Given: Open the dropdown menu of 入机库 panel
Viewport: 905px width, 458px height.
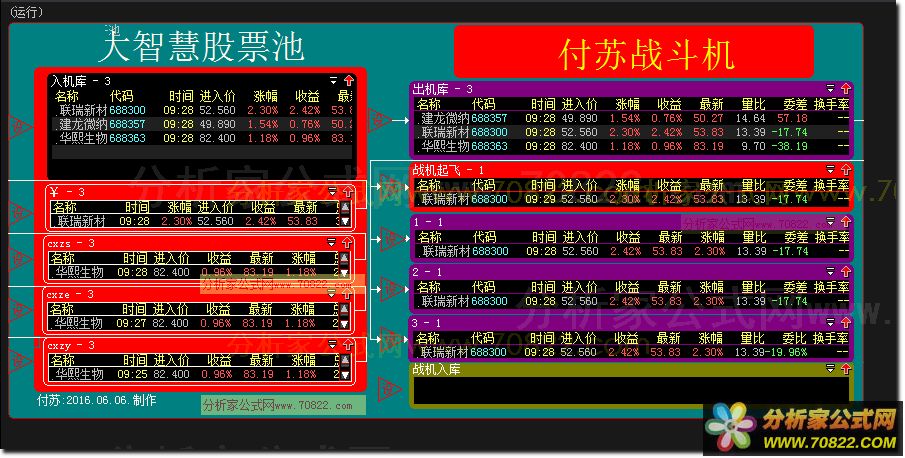Looking at the screenshot, I should [x=334, y=80].
